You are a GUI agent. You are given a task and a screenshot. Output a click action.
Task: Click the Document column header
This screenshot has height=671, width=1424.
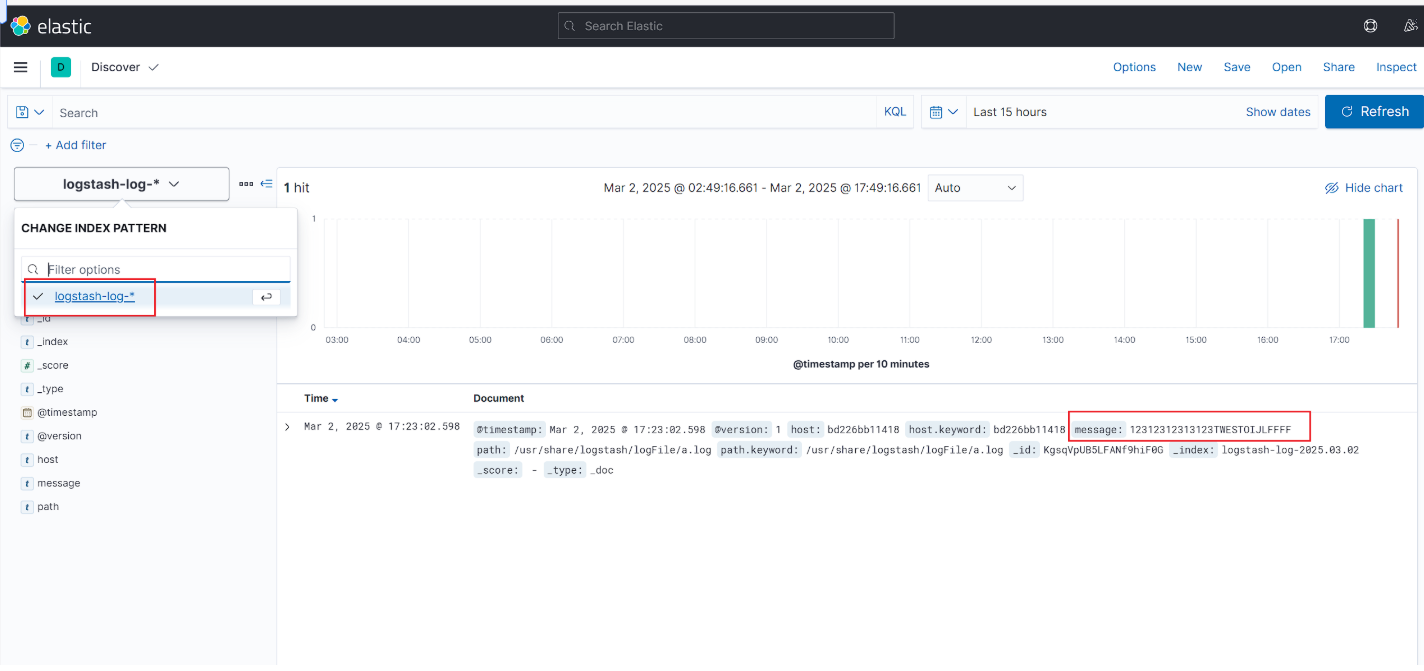point(498,398)
